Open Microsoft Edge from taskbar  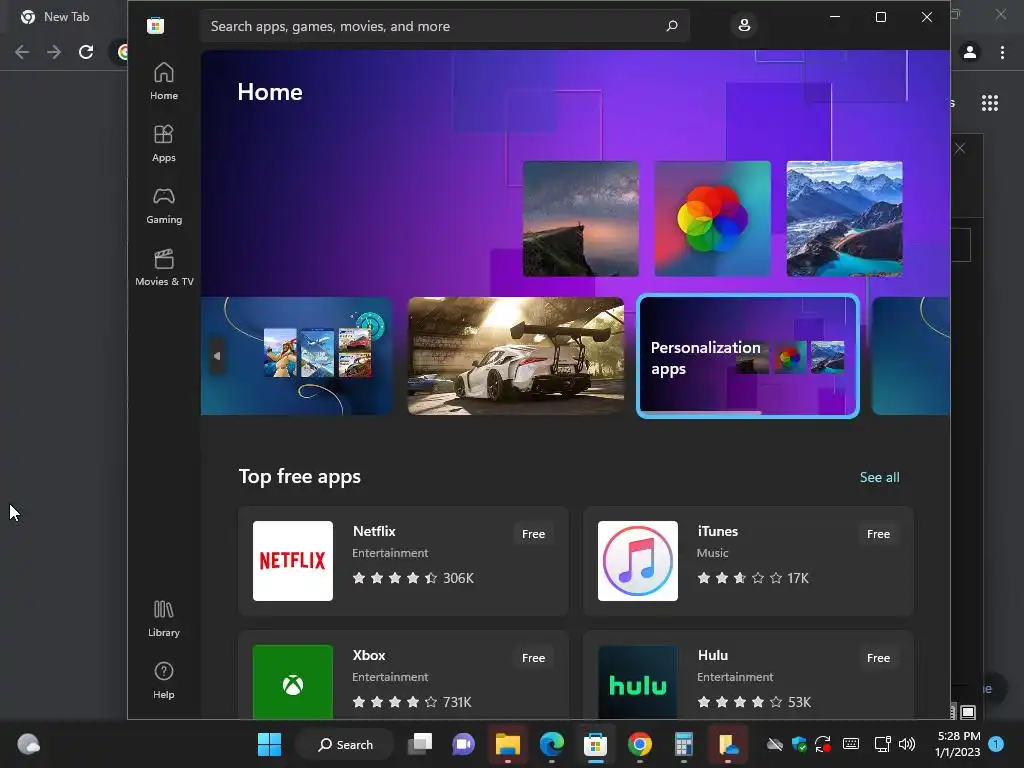[x=552, y=744]
